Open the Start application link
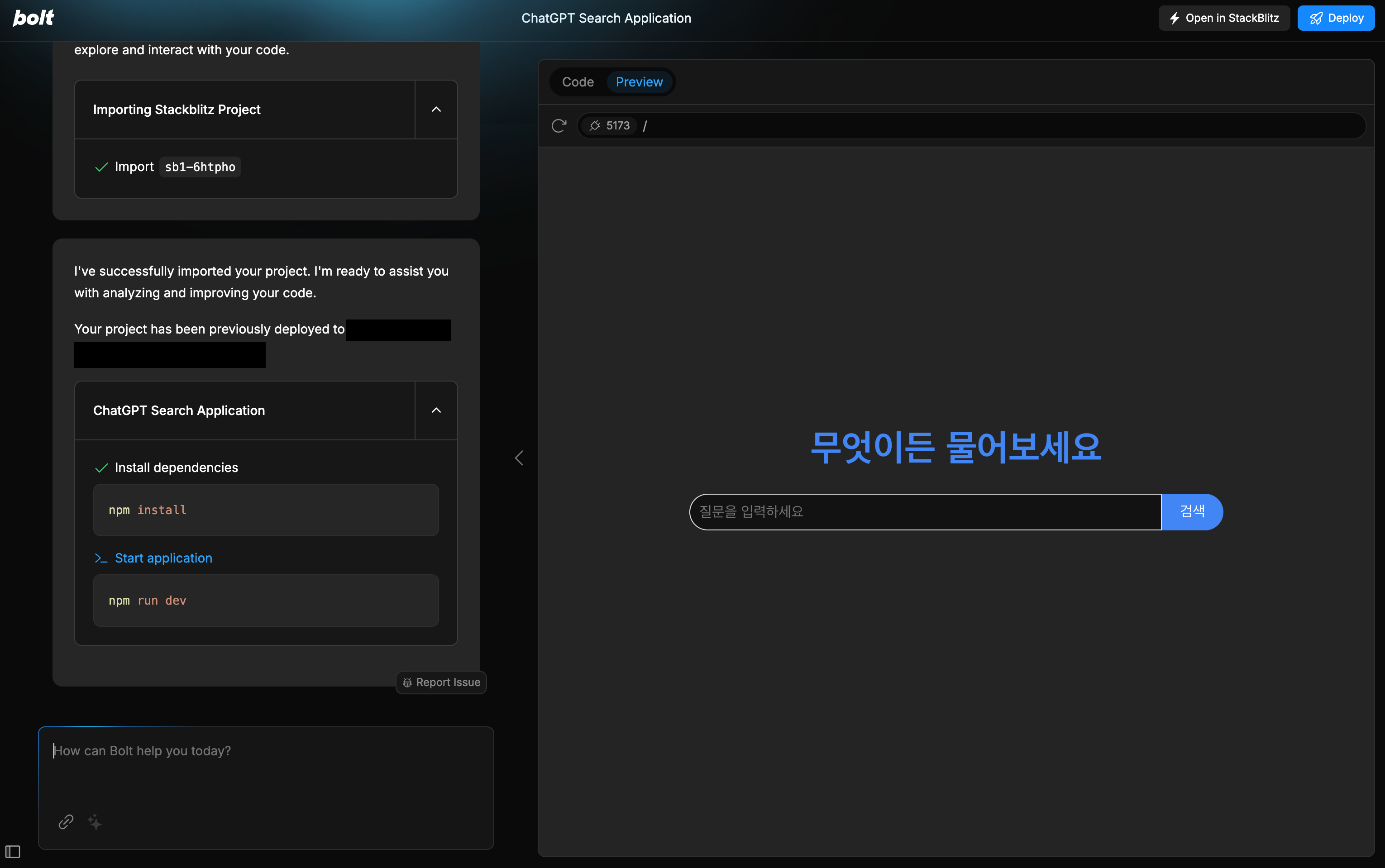Screen dimensions: 1385x868 pyautogui.click(x=163, y=558)
